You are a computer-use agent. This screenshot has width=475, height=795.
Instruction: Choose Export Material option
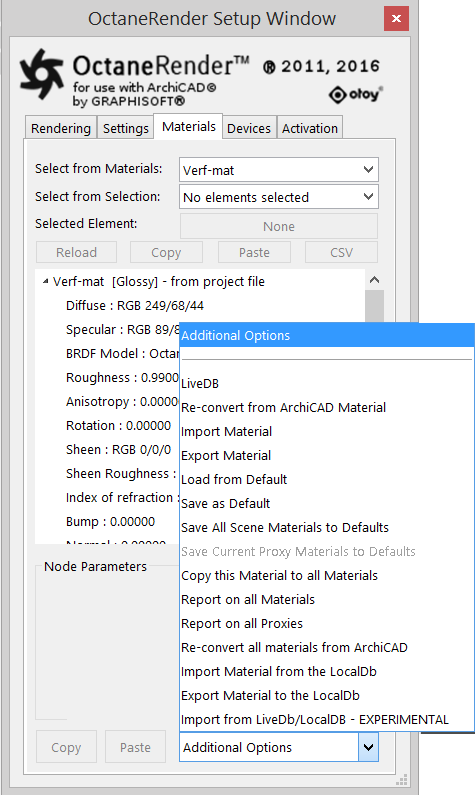[327, 455]
